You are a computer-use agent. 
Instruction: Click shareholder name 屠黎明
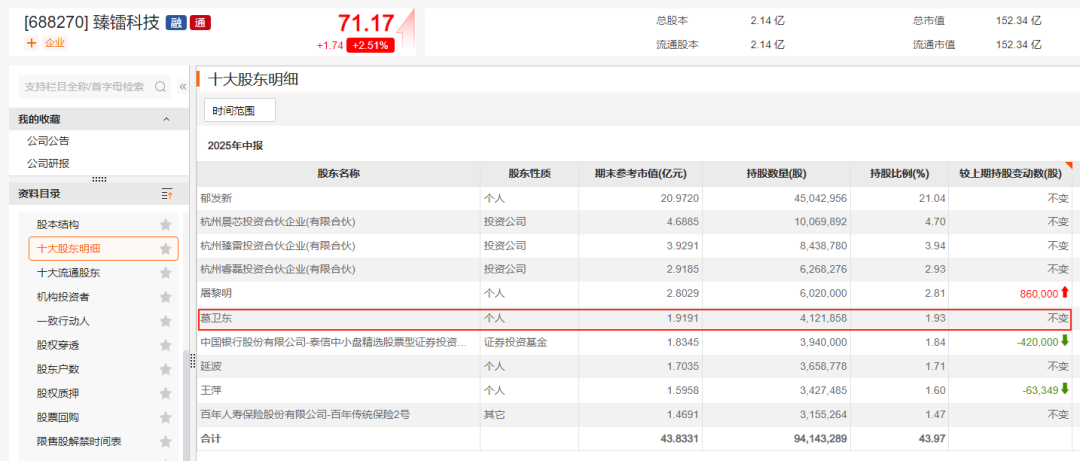[x=215, y=293]
